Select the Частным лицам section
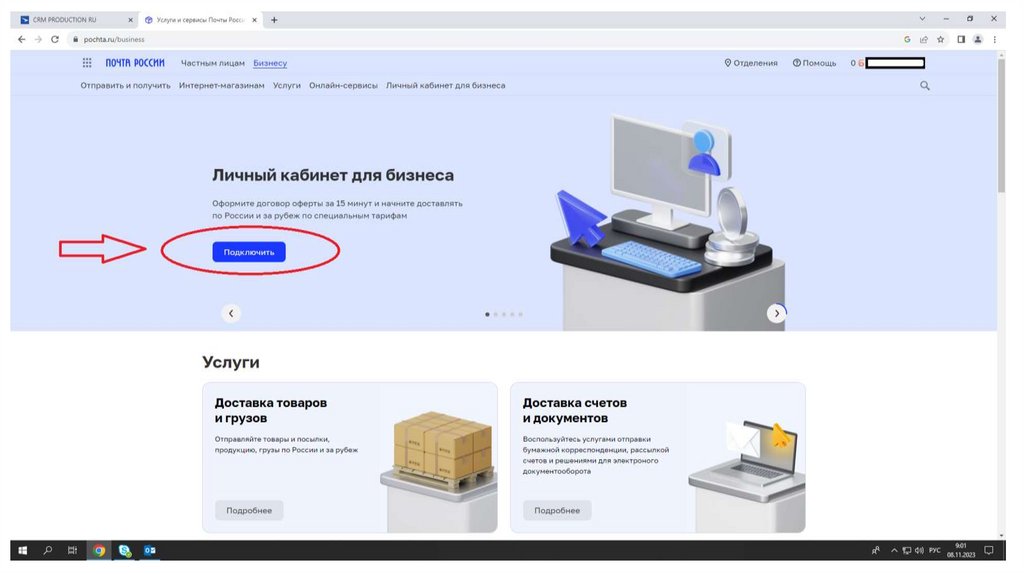The width and height of the screenshot is (1024, 574). (212, 63)
